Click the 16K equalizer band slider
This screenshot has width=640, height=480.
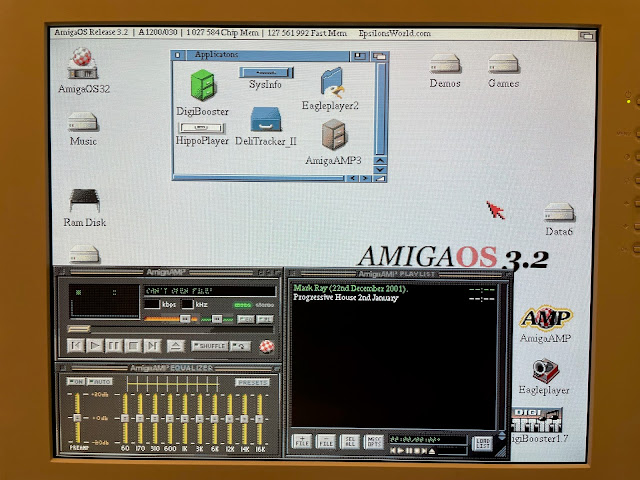(259, 418)
